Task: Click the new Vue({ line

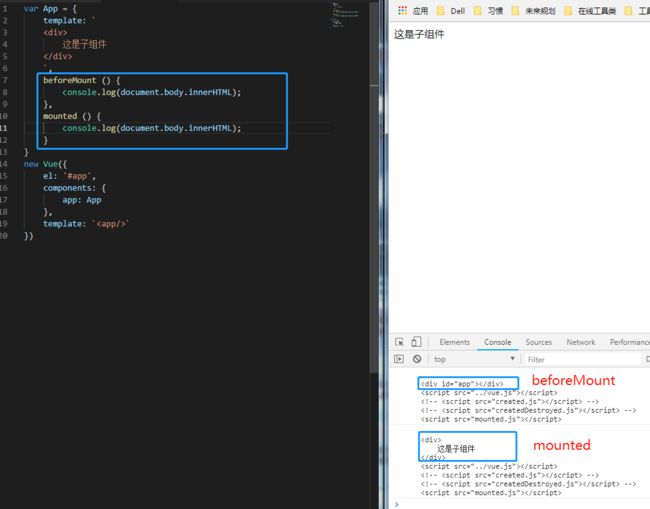Action: (x=45, y=164)
